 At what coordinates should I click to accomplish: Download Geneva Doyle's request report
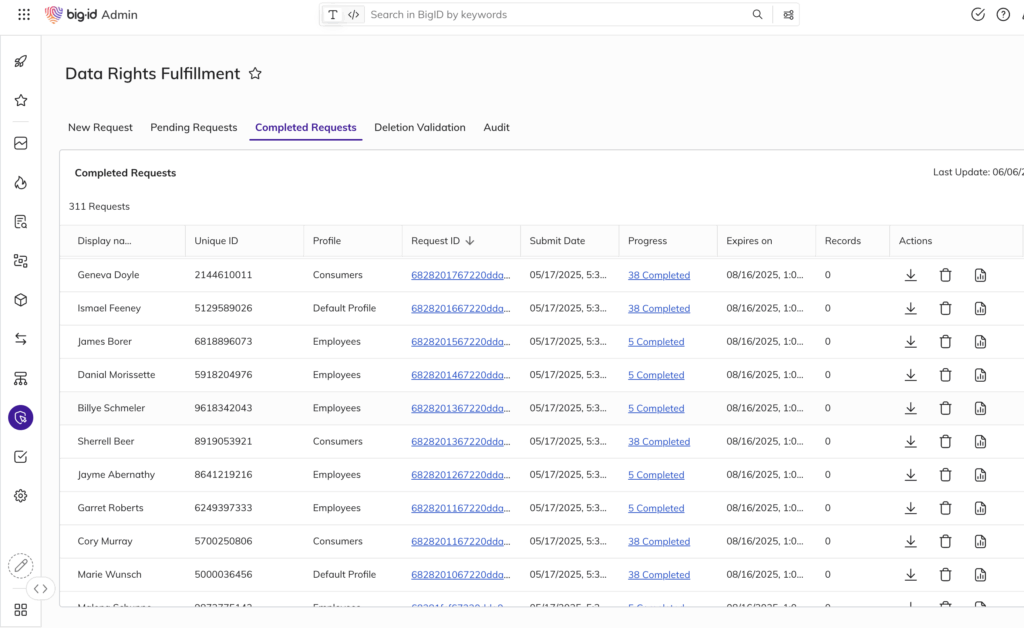click(910, 276)
